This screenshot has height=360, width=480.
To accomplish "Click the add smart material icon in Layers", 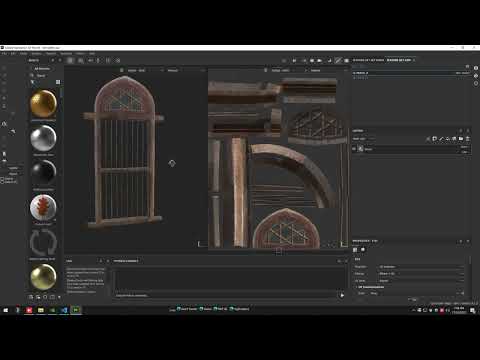I will [x=454, y=139].
